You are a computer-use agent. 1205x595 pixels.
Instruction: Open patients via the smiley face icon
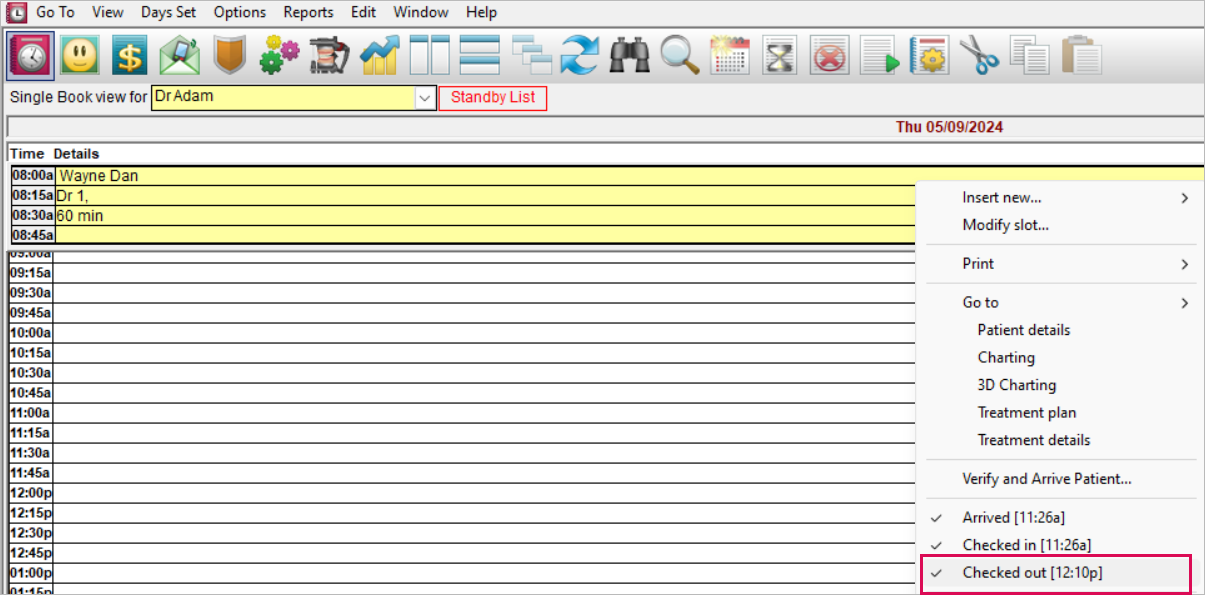click(x=79, y=55)
